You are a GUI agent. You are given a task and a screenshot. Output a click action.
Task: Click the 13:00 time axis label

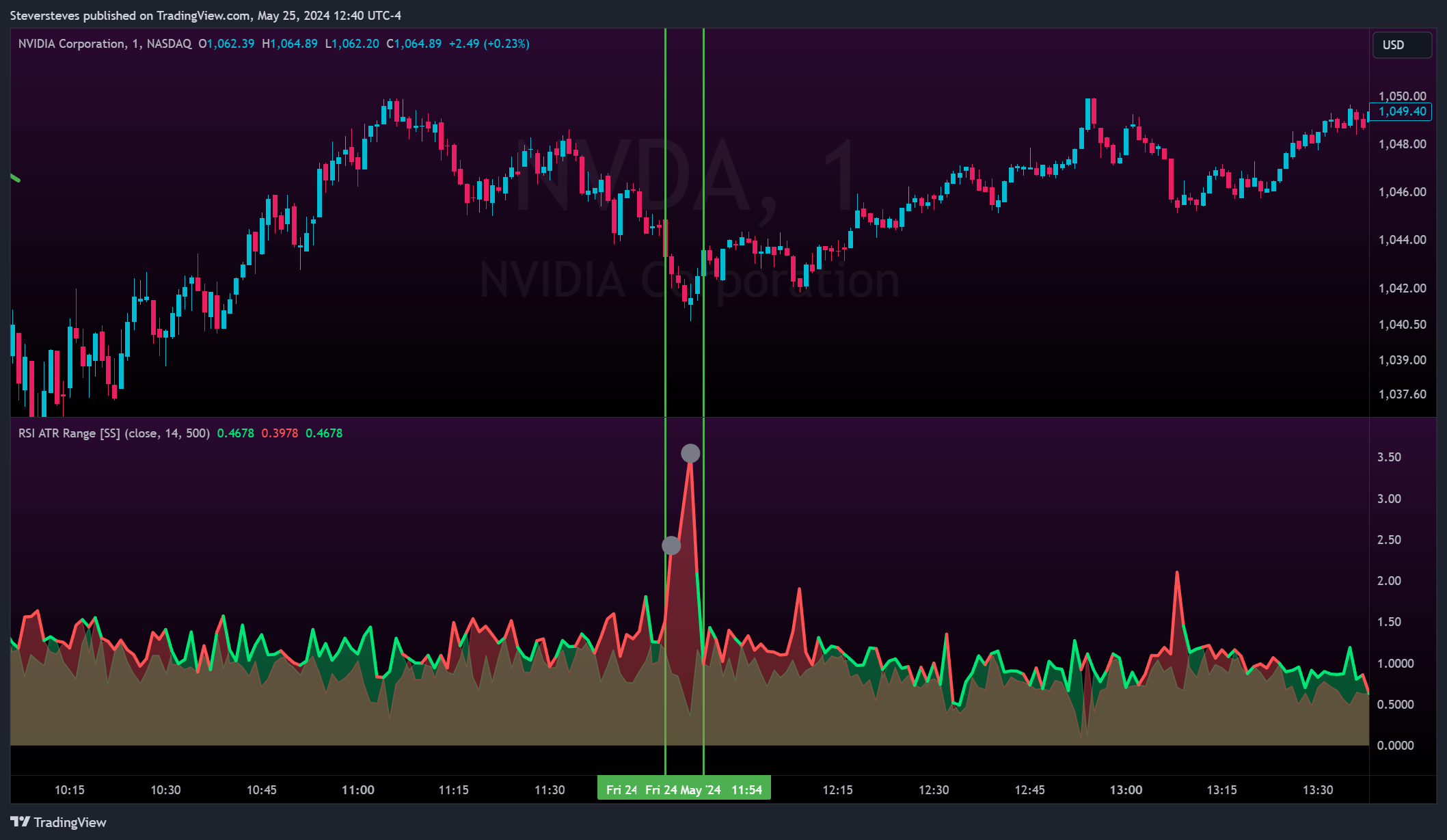[x=1126, y=790]
